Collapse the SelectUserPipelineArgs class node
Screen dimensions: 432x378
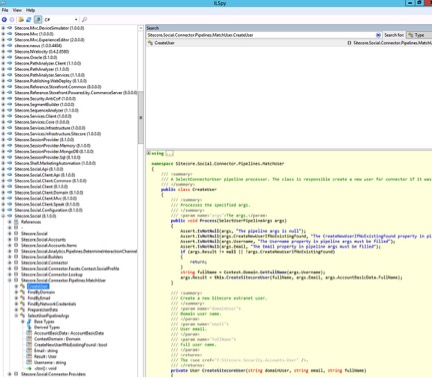point(16,315)
